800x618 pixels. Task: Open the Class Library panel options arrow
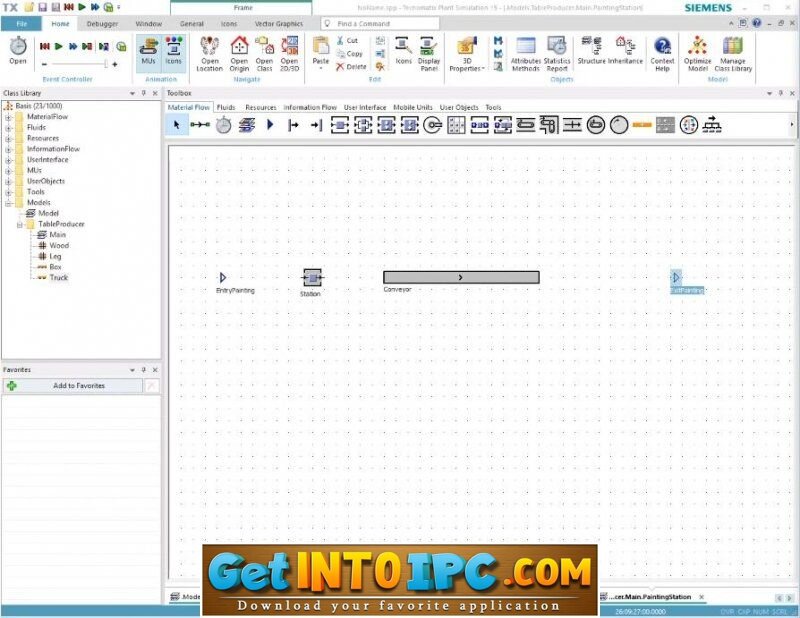[x=132, y=93]
